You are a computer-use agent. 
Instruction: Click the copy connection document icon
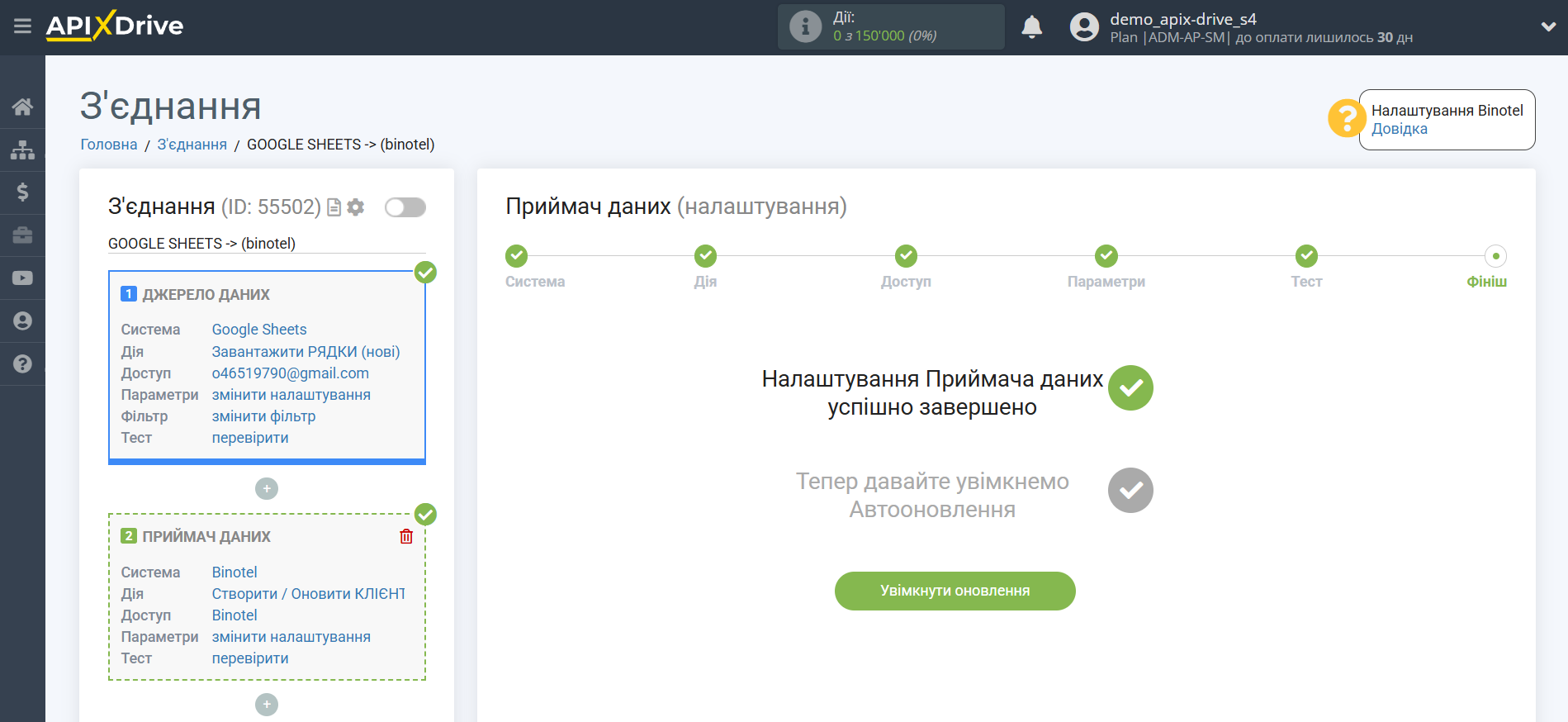tap(334, 207)
